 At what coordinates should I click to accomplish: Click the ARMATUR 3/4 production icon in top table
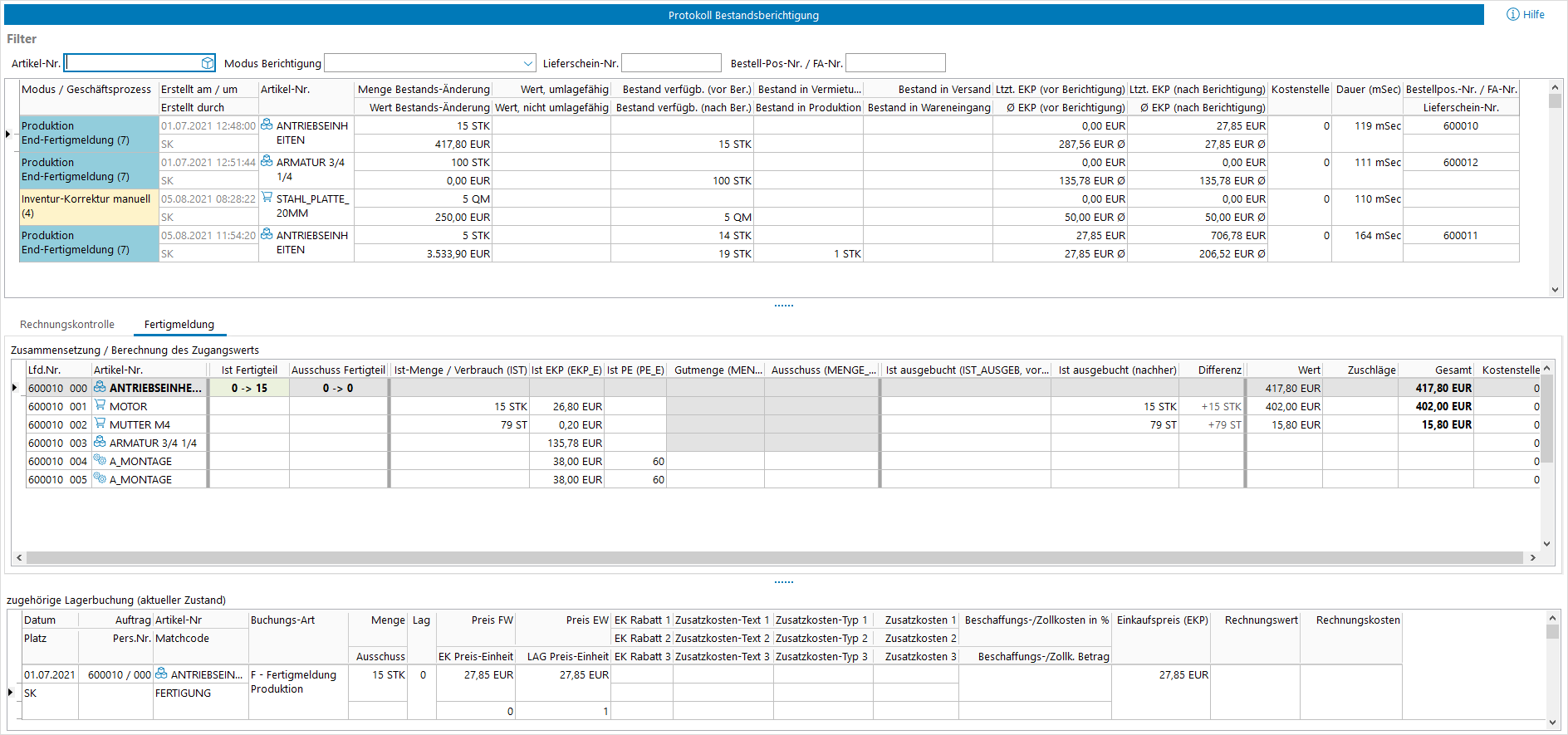tap(267, 161)
